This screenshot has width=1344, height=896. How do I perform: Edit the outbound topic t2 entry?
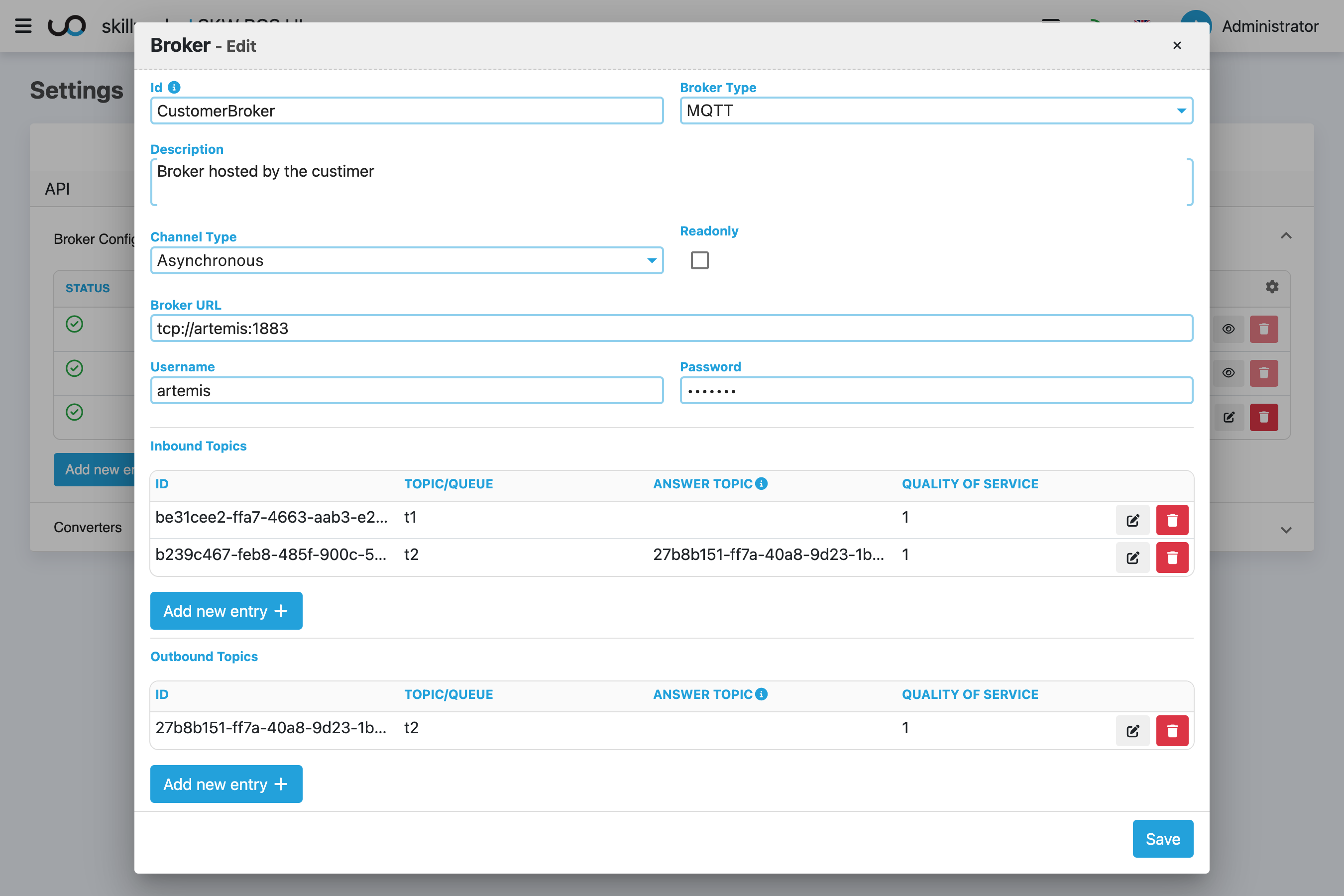coord(1132,730)
